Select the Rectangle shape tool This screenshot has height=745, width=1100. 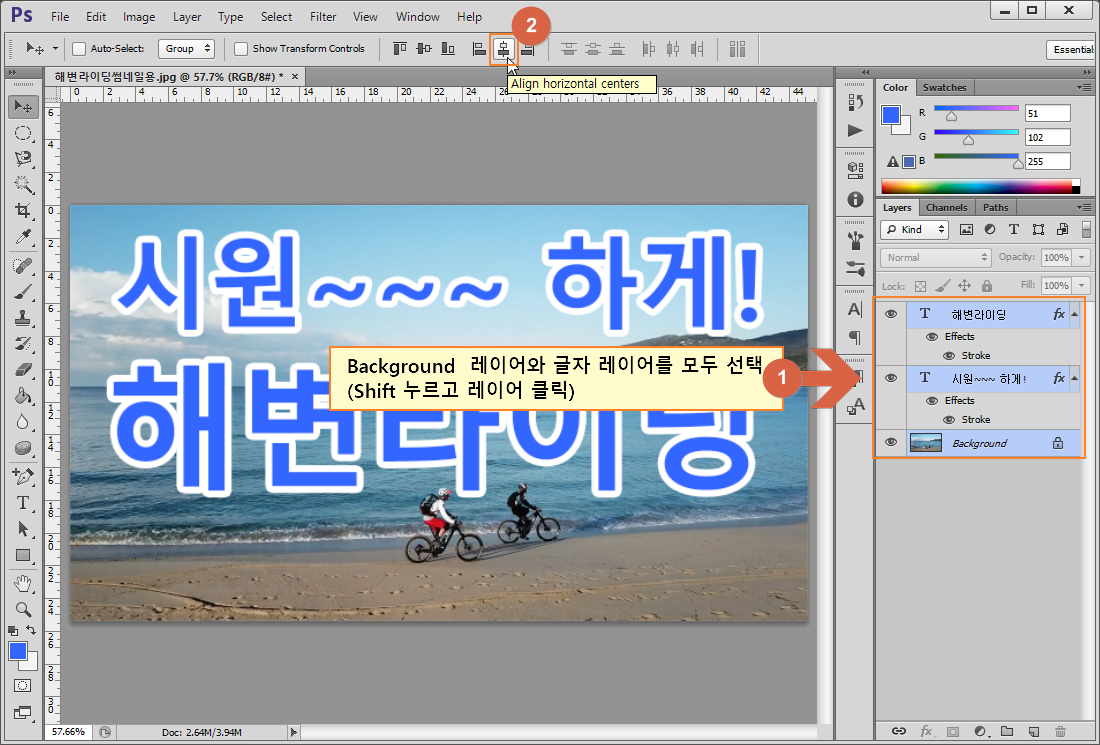coord(23,555)
